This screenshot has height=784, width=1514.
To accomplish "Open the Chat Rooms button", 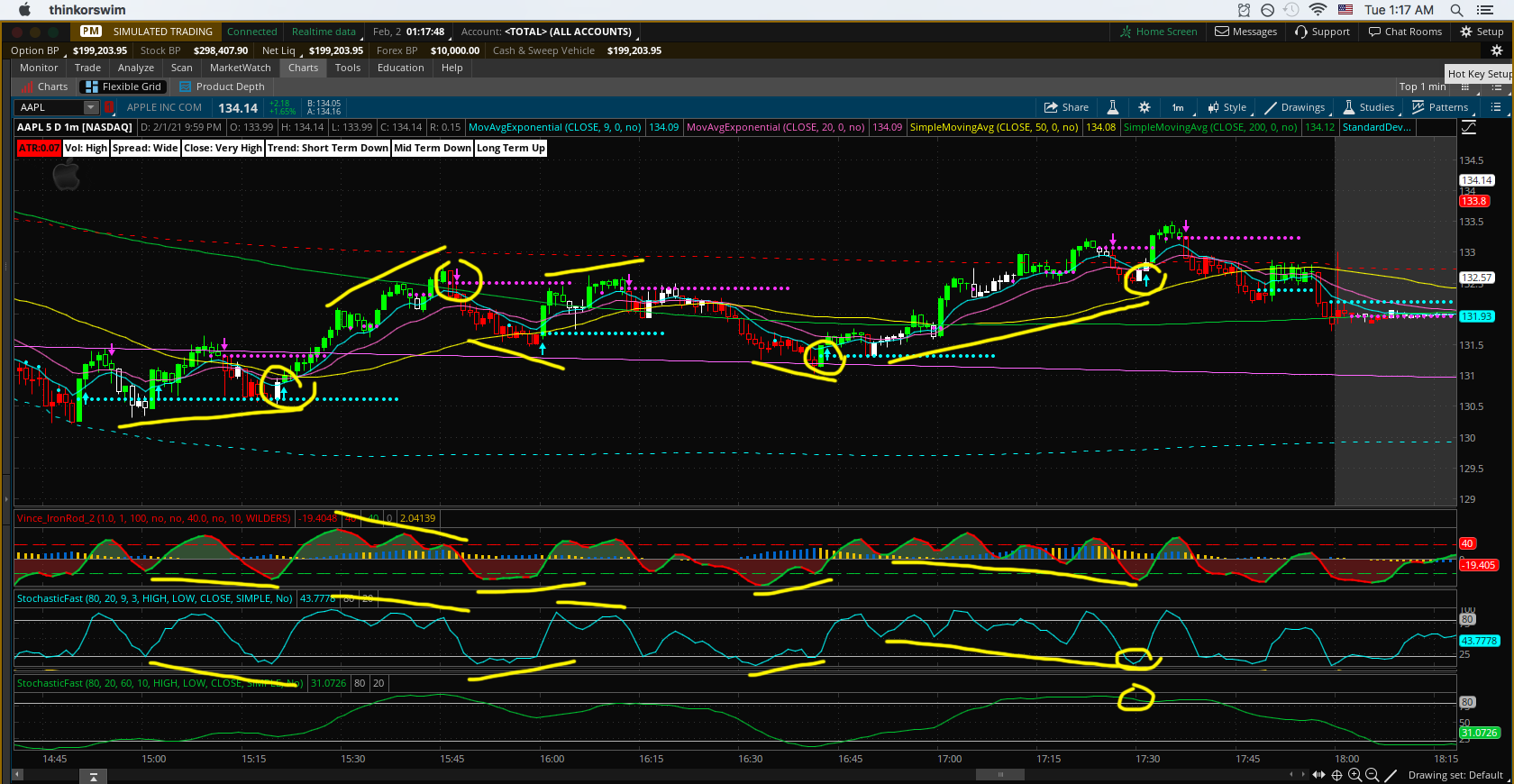I will 1405,32.
